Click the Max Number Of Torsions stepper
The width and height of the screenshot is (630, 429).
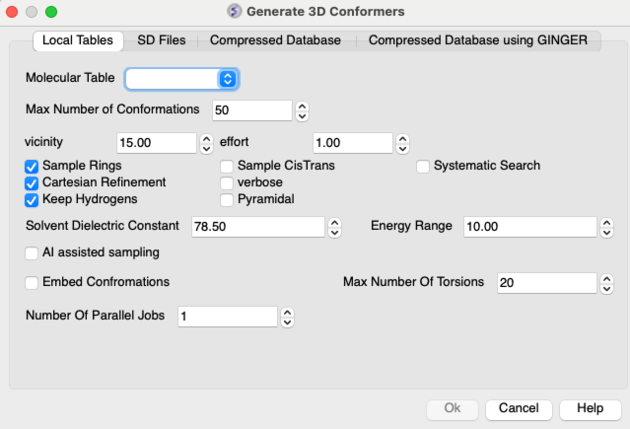point(606,283)
